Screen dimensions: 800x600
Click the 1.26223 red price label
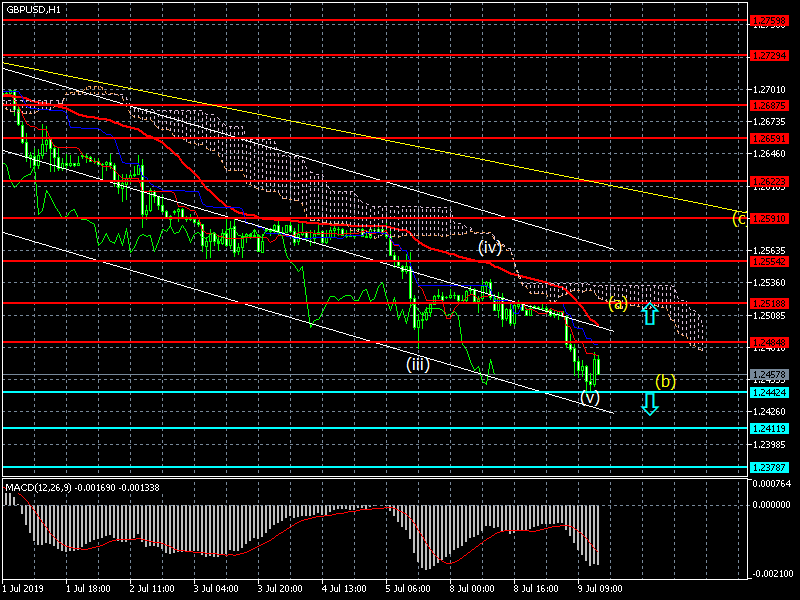pos(769,182)
